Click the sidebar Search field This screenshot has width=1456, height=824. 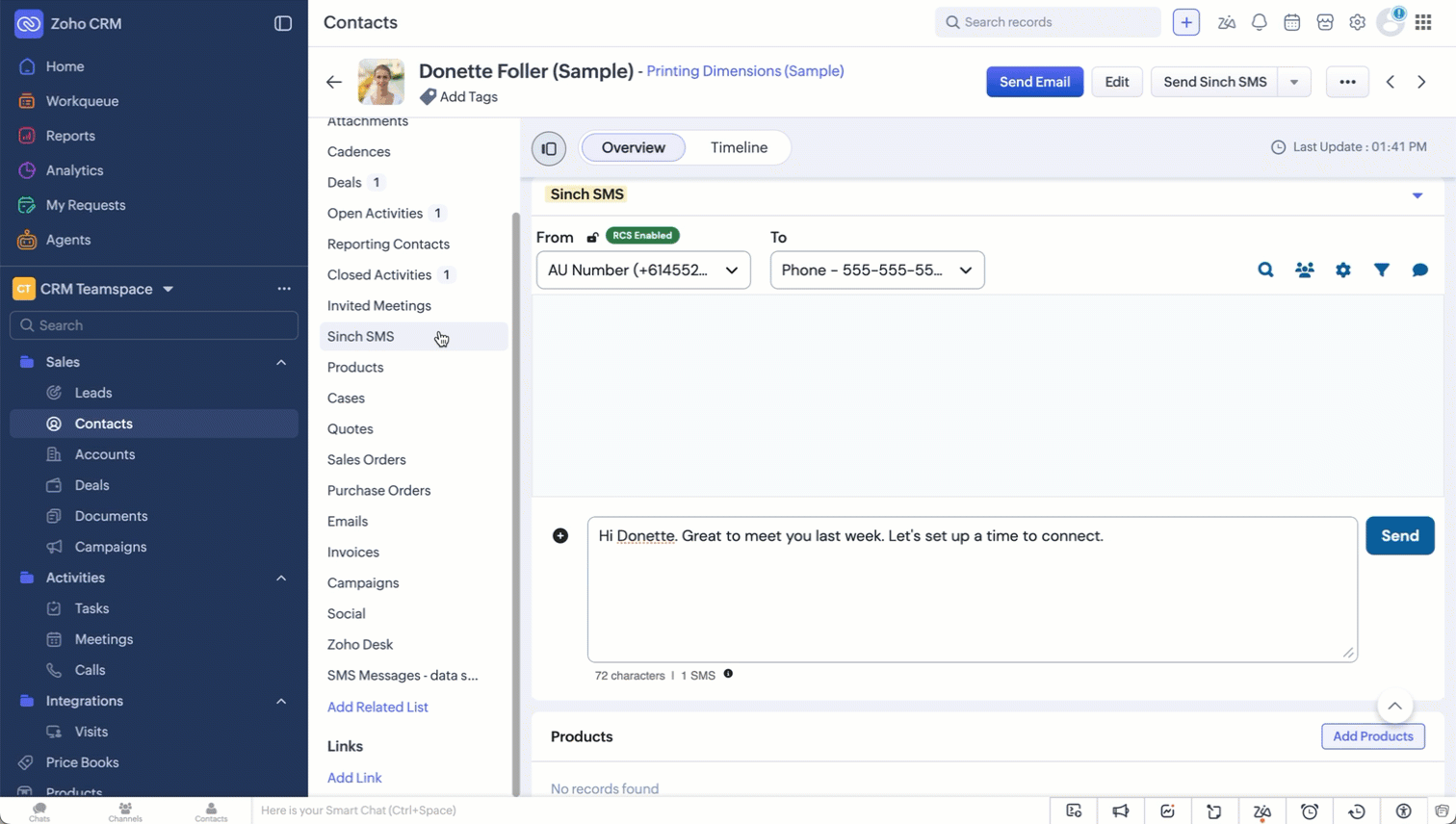click(154, 325)
